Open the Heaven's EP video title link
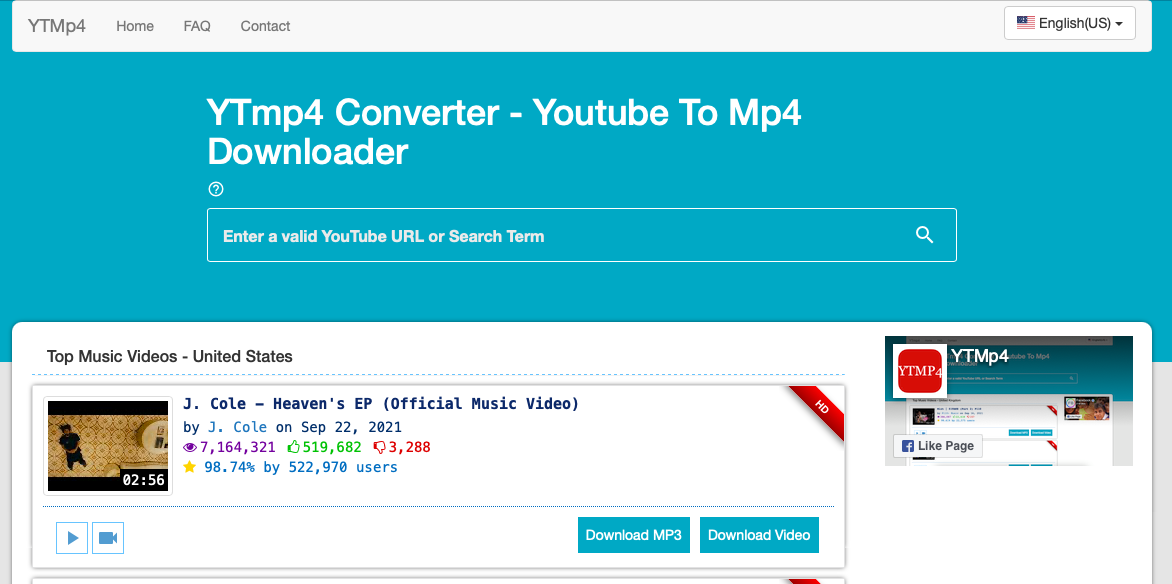1172x584 pixels. 381,405
